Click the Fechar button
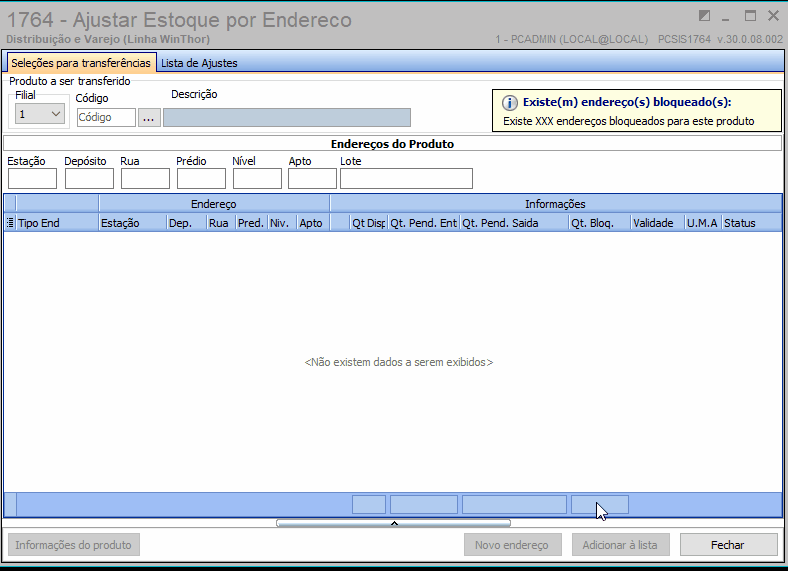Screen dimensions: 788x571 728,545
